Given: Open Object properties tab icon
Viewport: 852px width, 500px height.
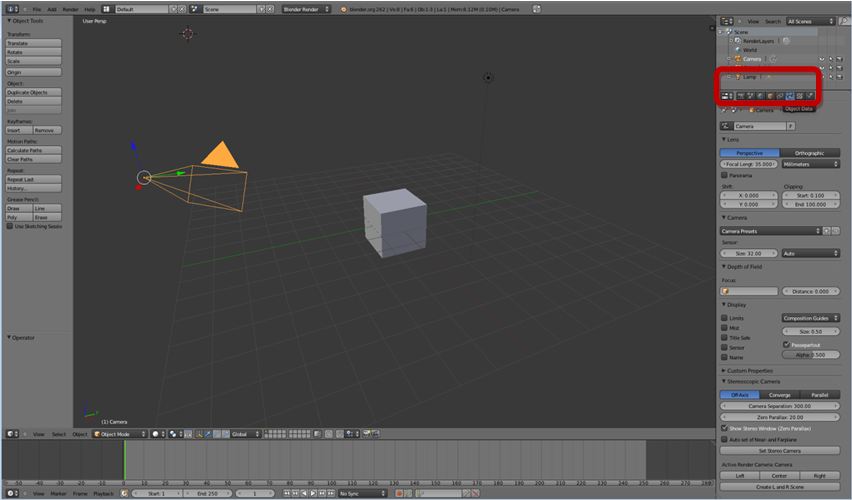Looking at the screenshot, I should click(x=769, y=96).
